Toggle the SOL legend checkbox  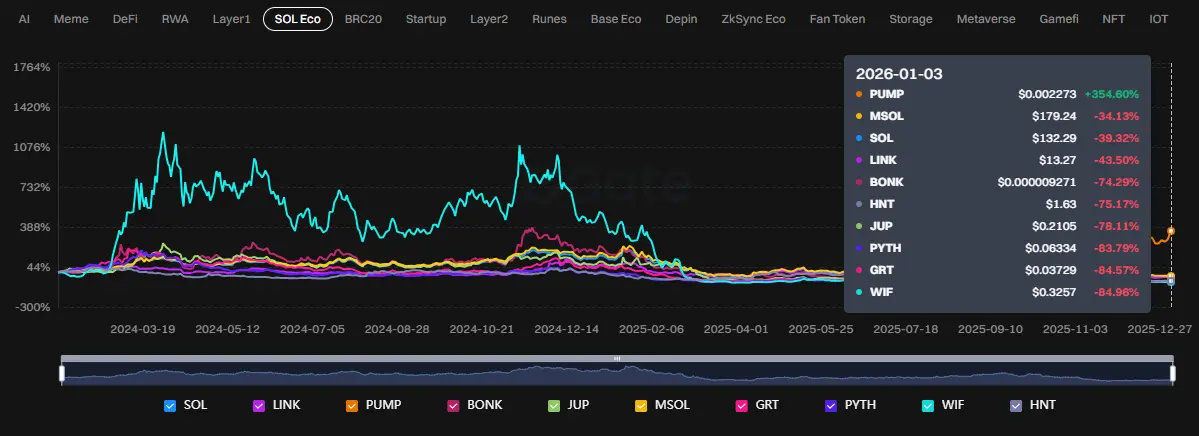(x=170, y=405)
